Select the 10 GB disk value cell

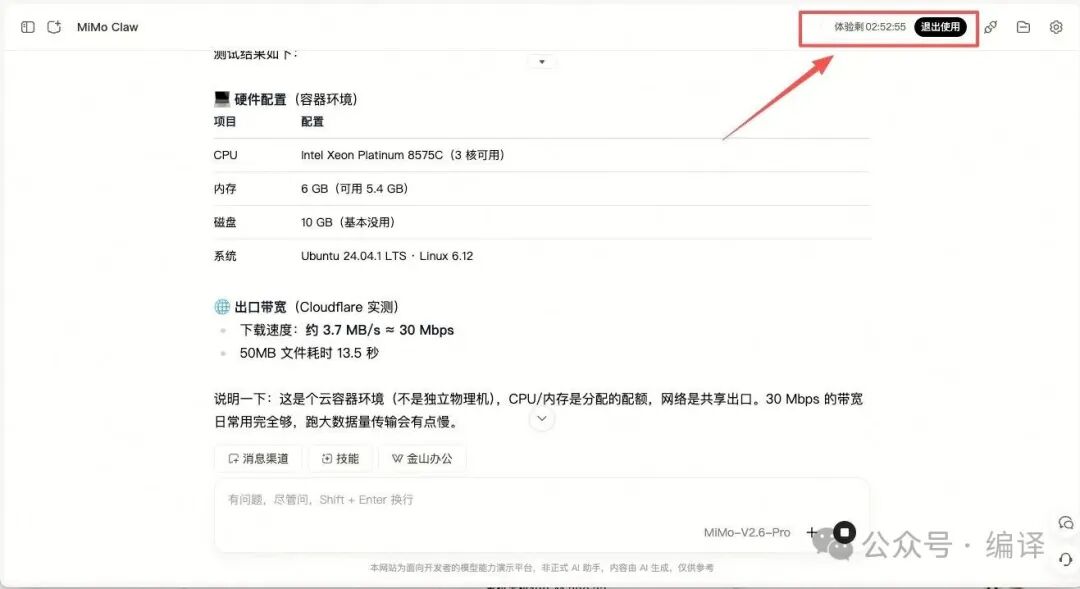[348, 223]
